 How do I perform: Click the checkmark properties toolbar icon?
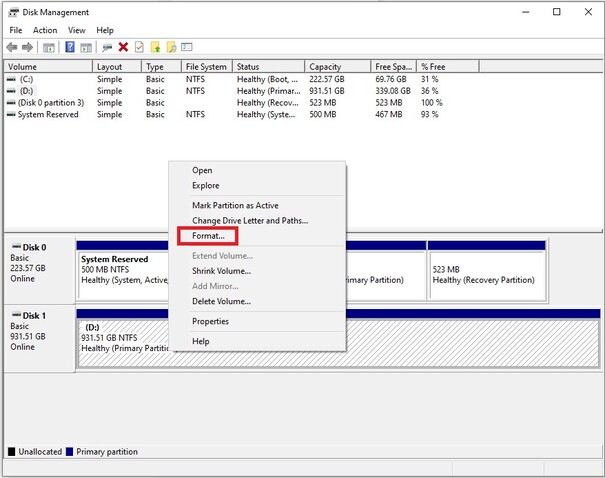pyautogui.click(x=139, y=47)
